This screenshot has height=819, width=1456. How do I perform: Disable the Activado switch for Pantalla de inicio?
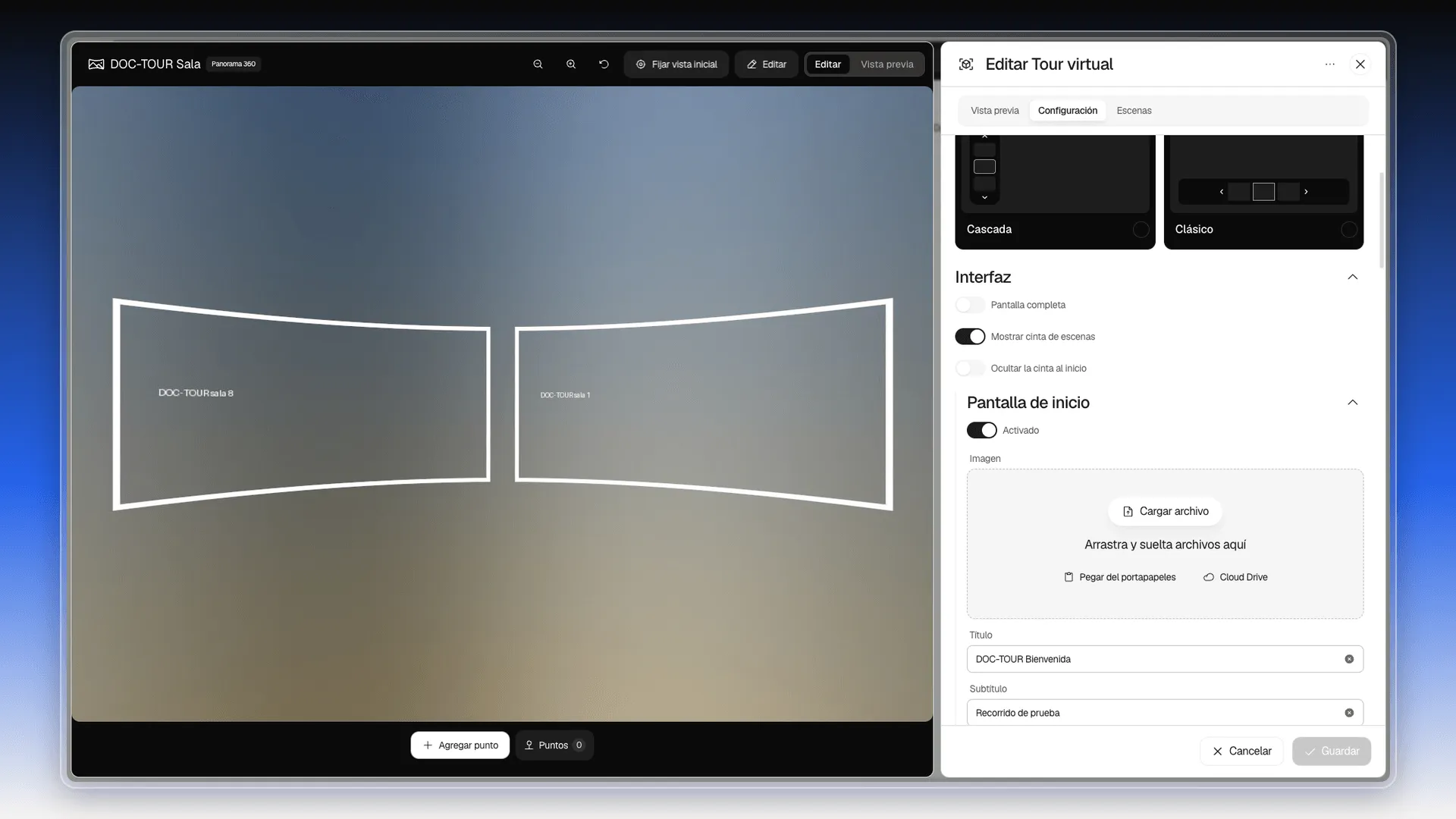982,430
